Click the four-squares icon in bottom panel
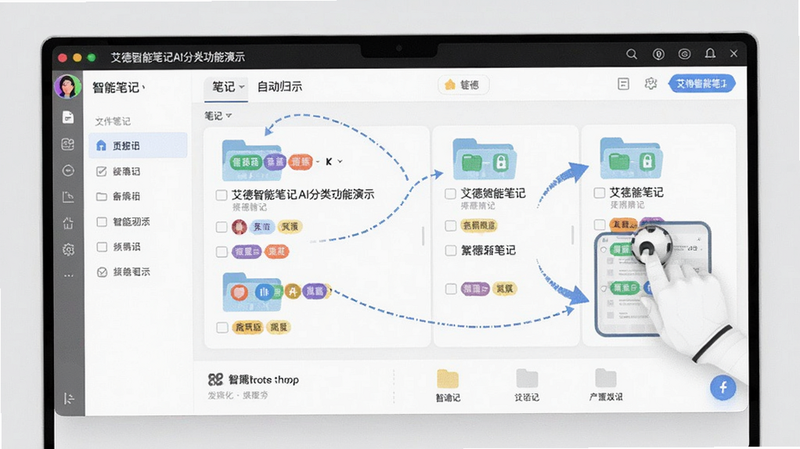Image resolution: width=800 pixels, height=449 pixels. tap(215, 379)
